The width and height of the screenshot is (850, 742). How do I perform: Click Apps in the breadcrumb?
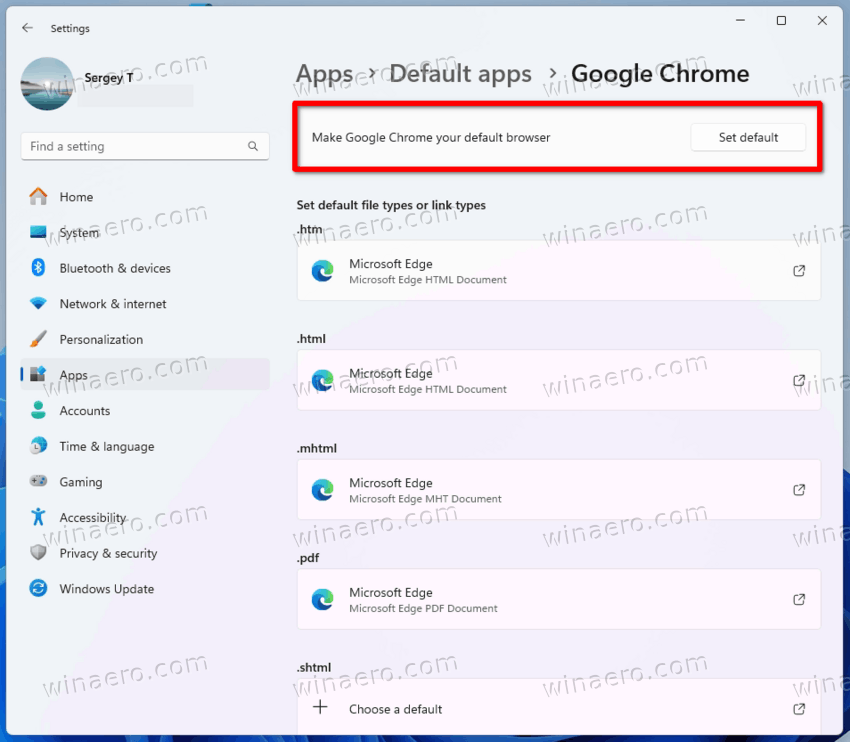tap(324, 74)
